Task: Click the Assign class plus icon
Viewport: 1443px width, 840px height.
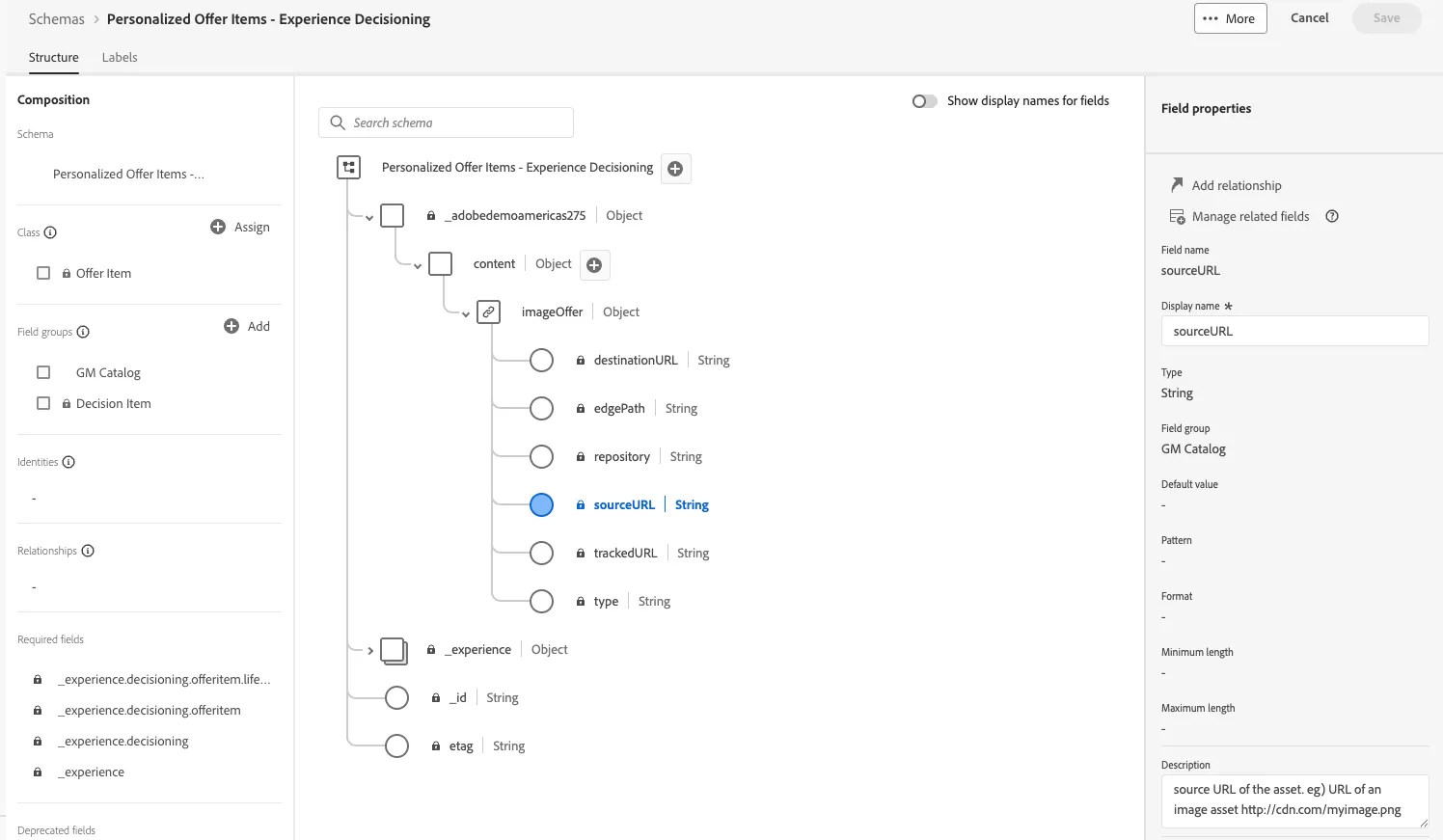Action: (218, 227)
